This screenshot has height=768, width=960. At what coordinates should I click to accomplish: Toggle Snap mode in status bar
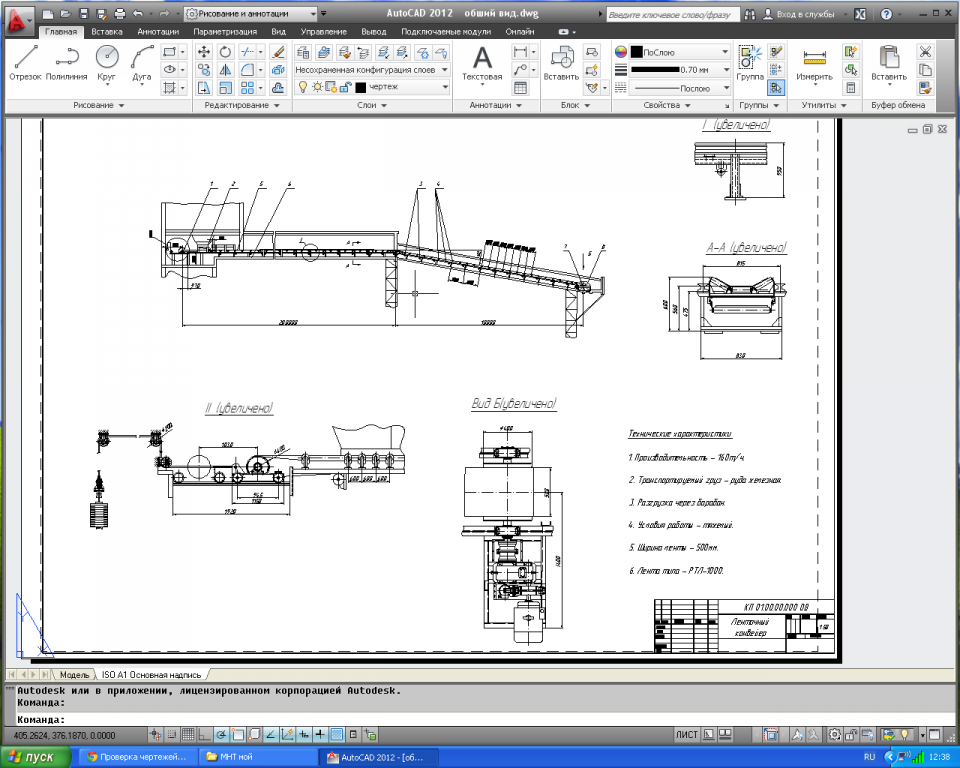172,734
